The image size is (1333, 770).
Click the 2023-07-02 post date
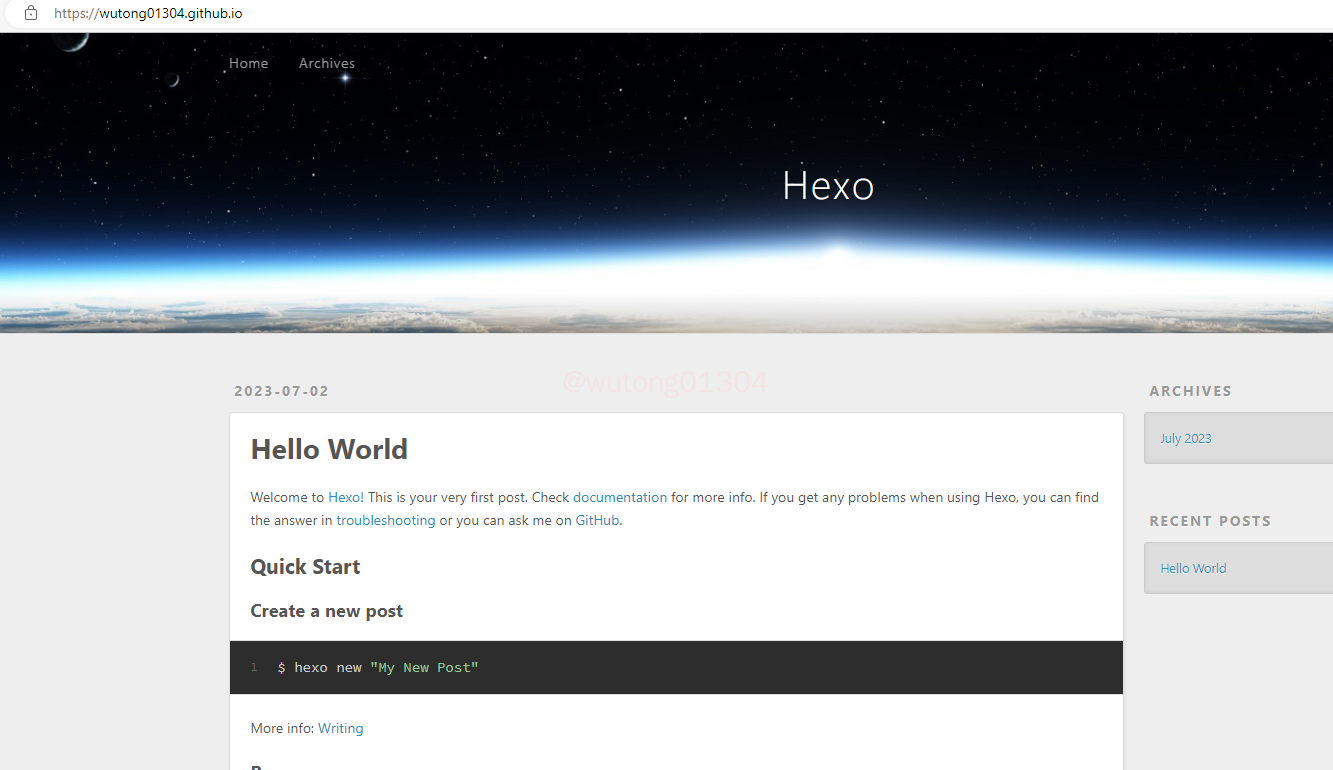click(281, 391)
